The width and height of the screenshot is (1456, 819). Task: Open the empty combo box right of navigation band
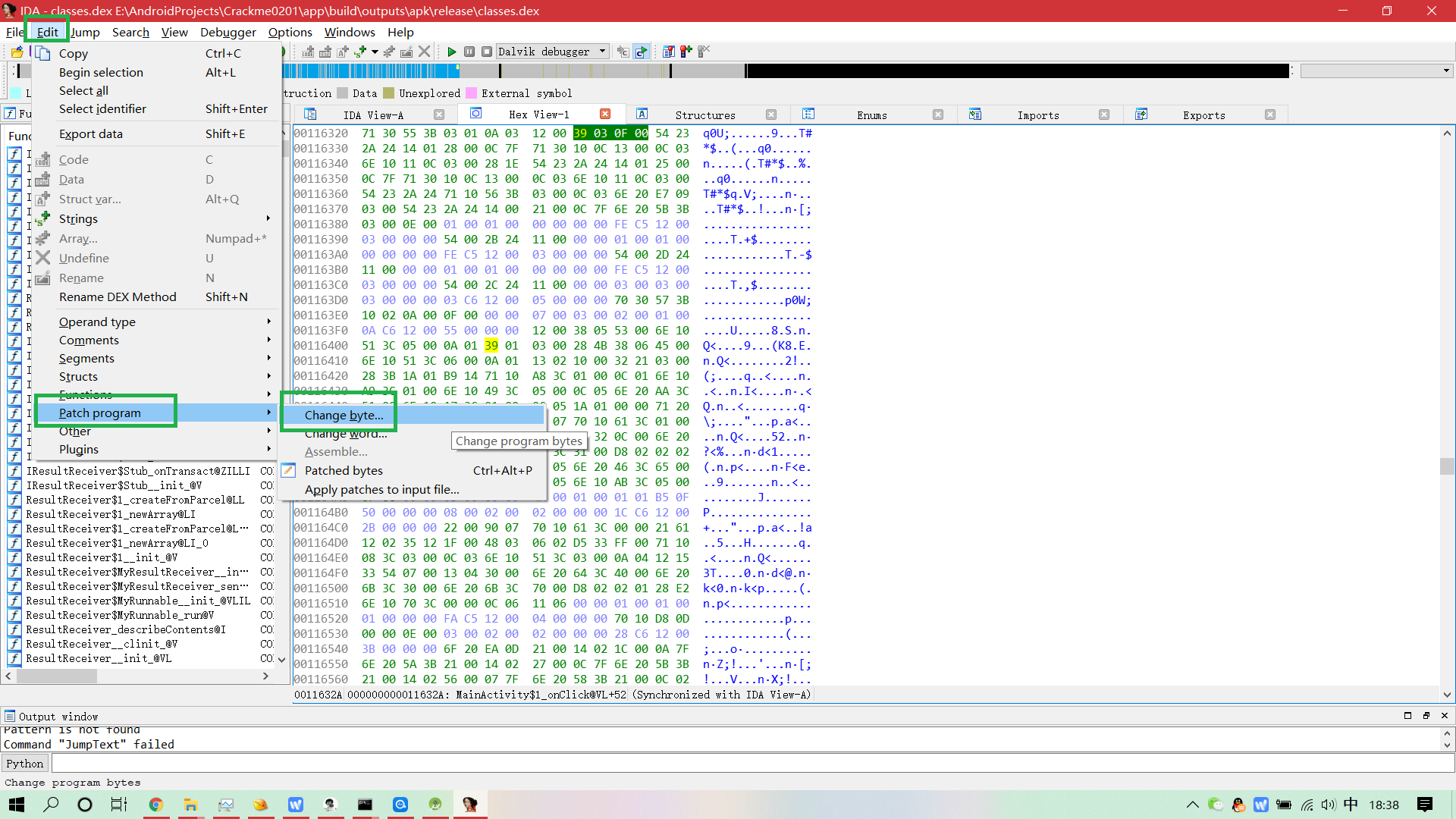pos(1376,71)
